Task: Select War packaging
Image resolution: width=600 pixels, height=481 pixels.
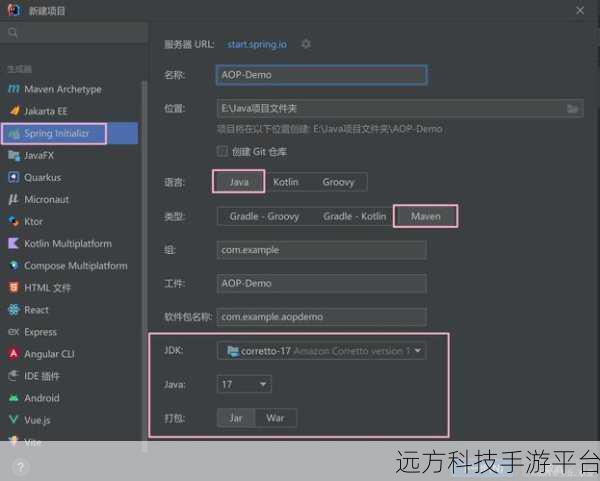Action: click(275, 418)
